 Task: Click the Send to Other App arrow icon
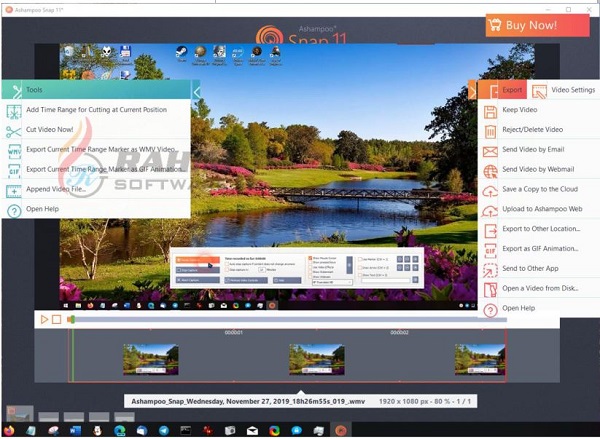[x=490, y=270]
